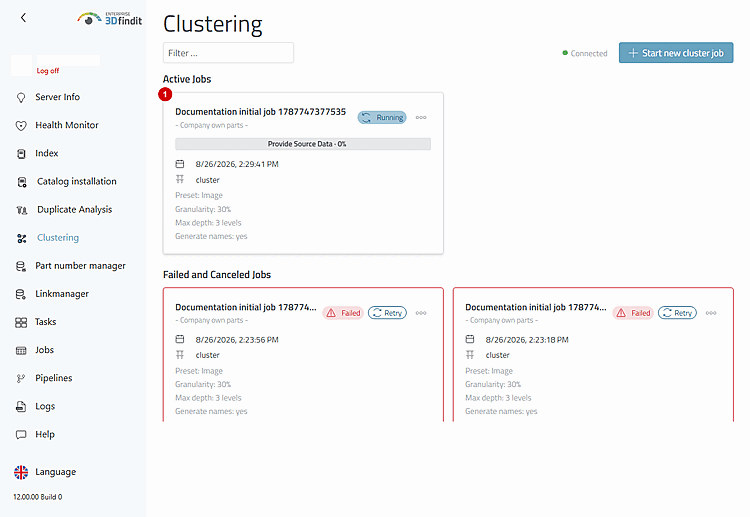Retry the 2:23:56 PM failed job

tap(387, 313)
